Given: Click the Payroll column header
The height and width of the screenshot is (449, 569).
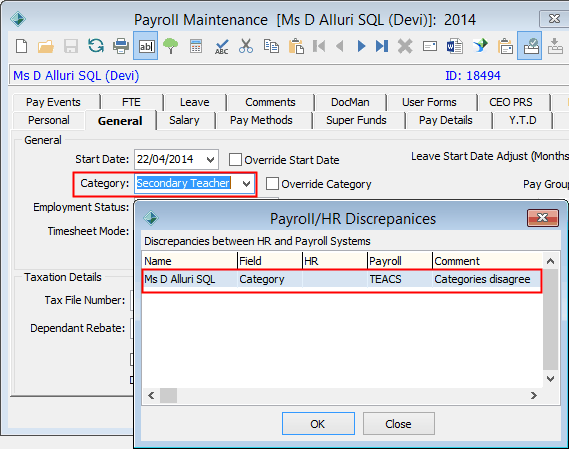Looking at the screenshot, I should pos(400,261).
